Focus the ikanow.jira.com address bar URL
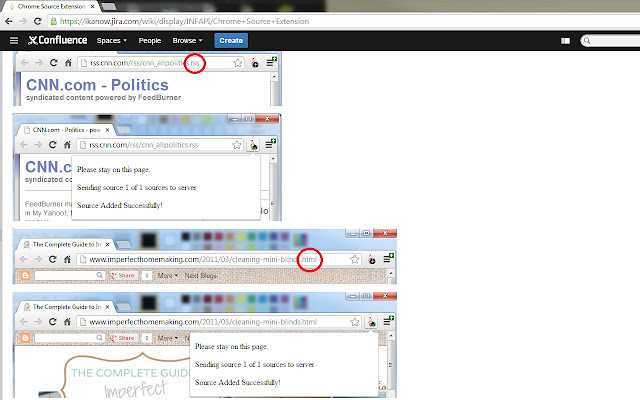 tap(184, 21)
